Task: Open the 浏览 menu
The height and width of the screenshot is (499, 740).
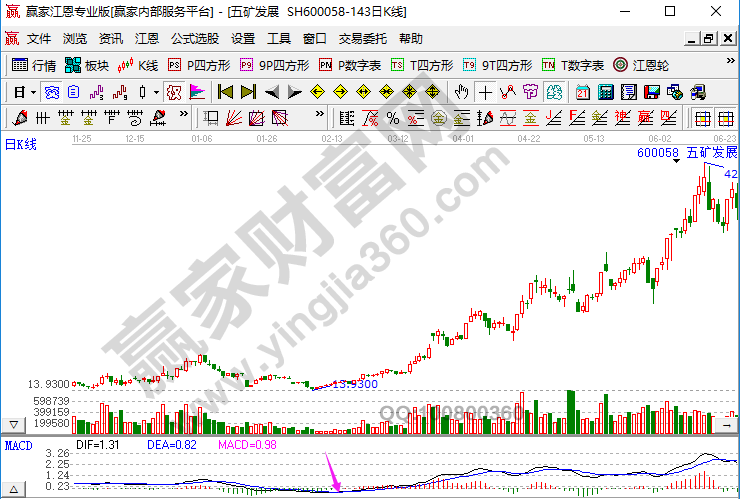Action: tap(75, 38)
